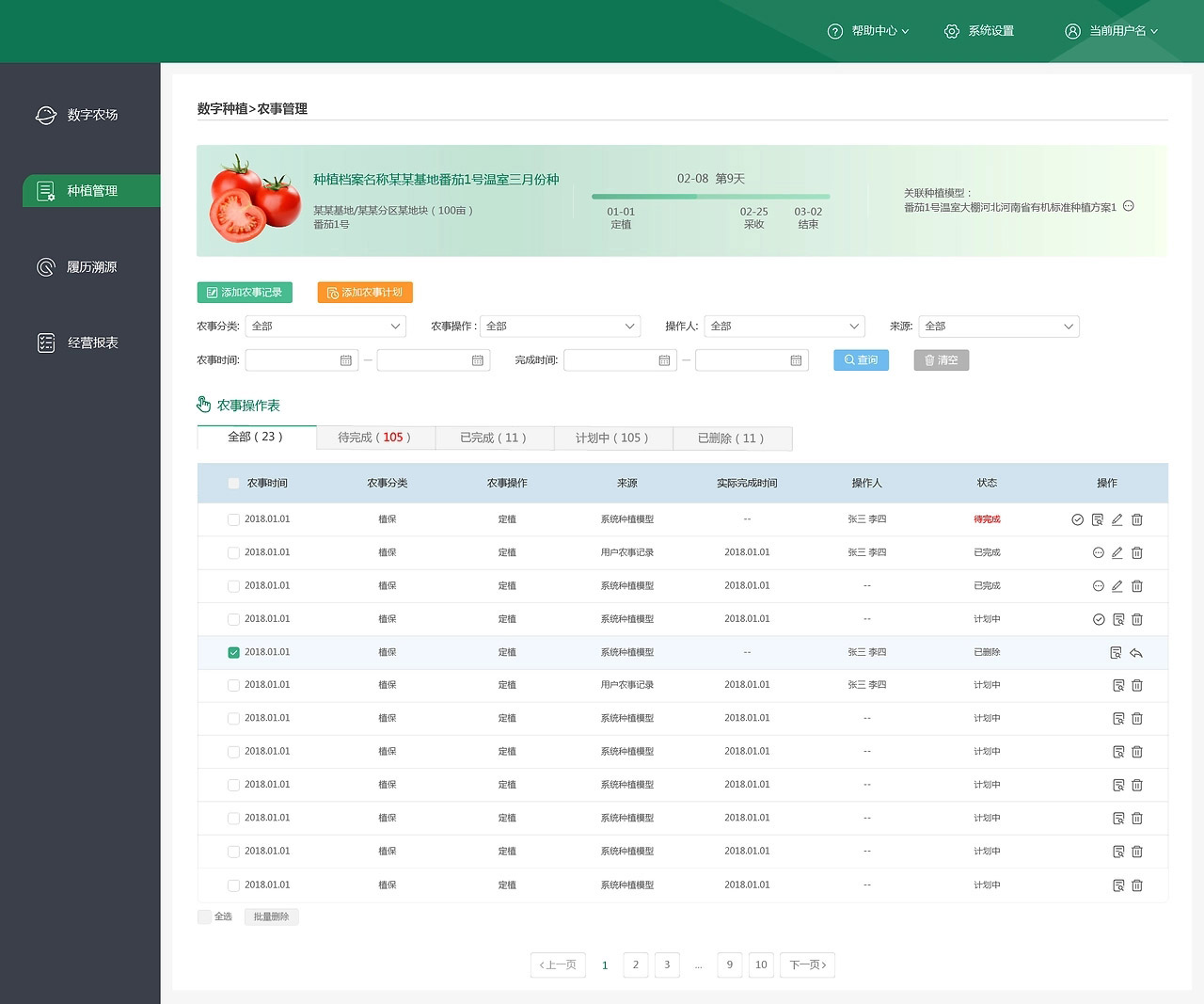Tick the 全选 checkbox below the table
The height and width of the screenshot is (1004, 1204).
204,916
